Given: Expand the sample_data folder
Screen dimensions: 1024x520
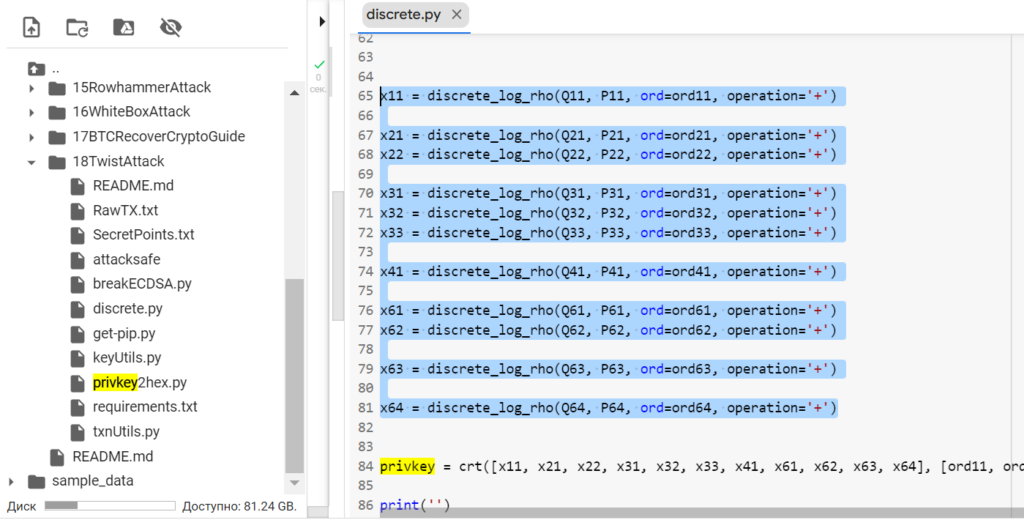Looking at the screenshot, I should [x=11, y=482].
